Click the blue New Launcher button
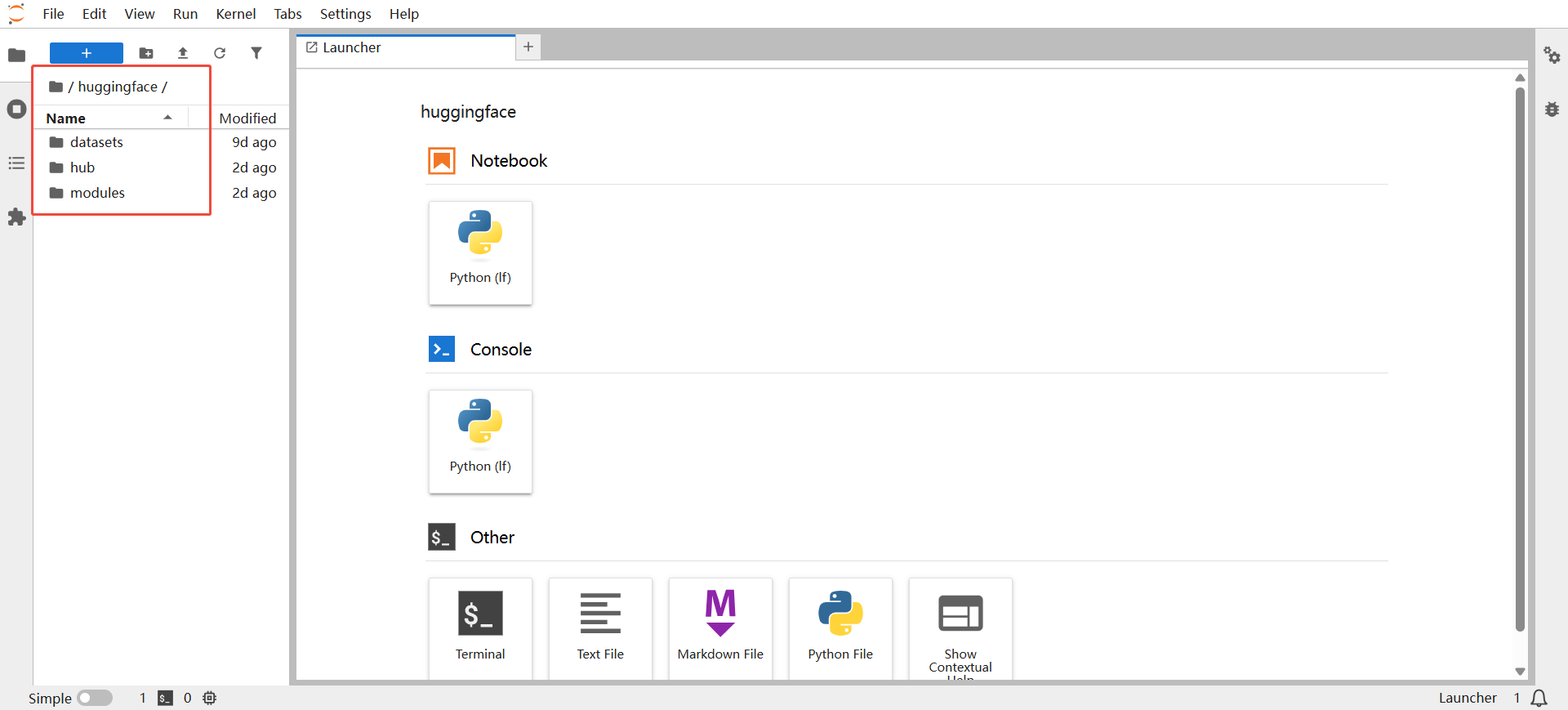 [87, 53]
